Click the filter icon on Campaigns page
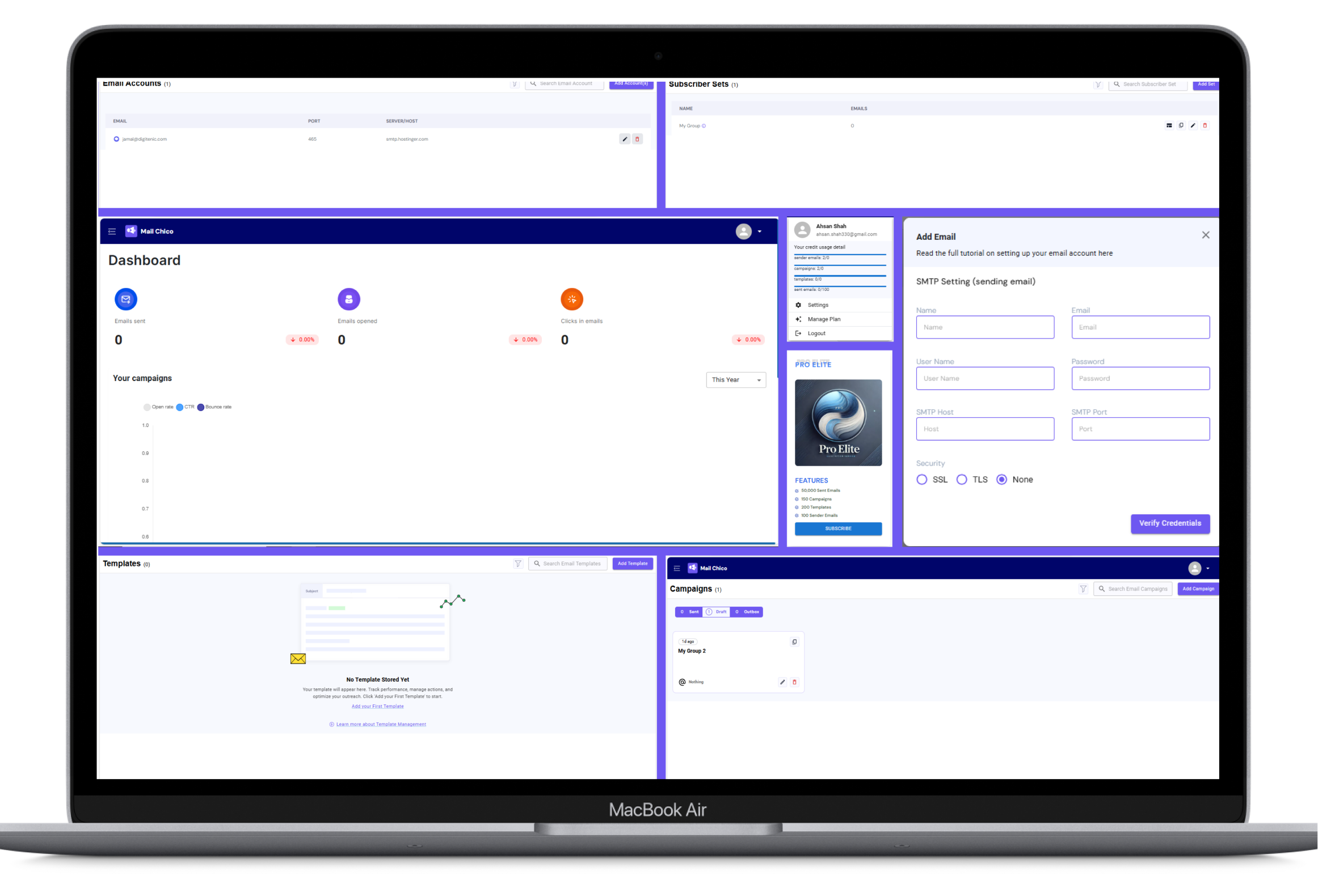 tap(1083, 589)
